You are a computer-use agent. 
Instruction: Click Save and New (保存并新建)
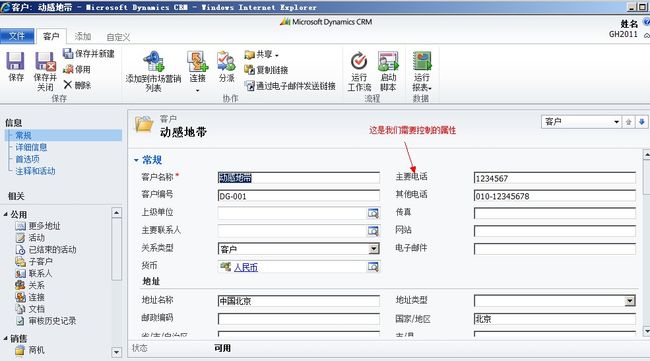tap(88, 53)
